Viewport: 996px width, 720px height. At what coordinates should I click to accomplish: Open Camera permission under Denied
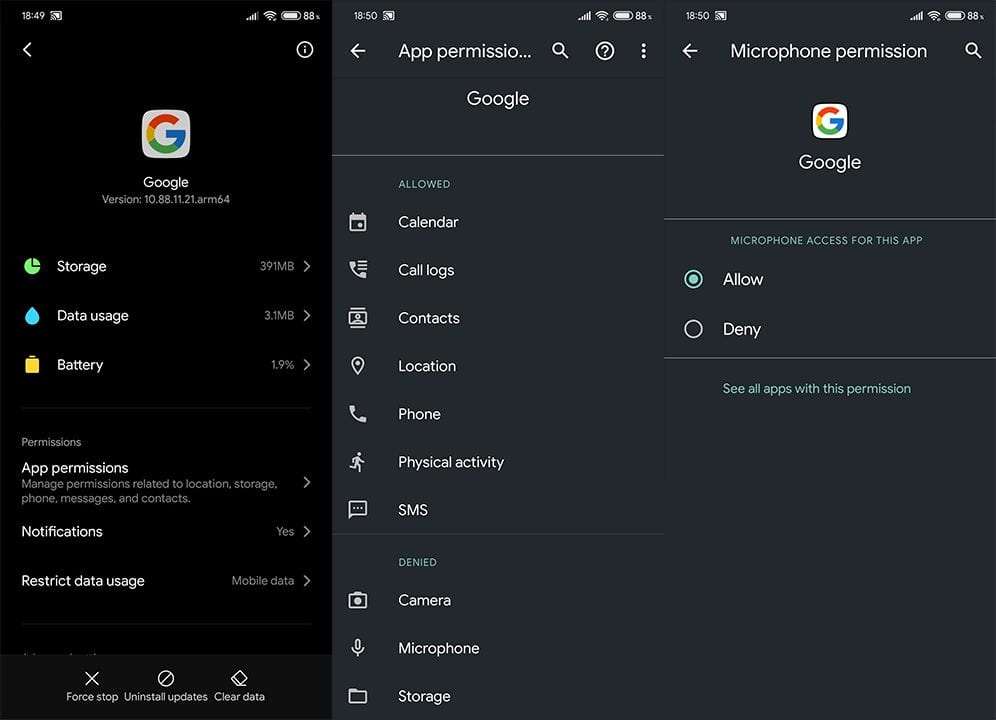[x=424, y=600]
